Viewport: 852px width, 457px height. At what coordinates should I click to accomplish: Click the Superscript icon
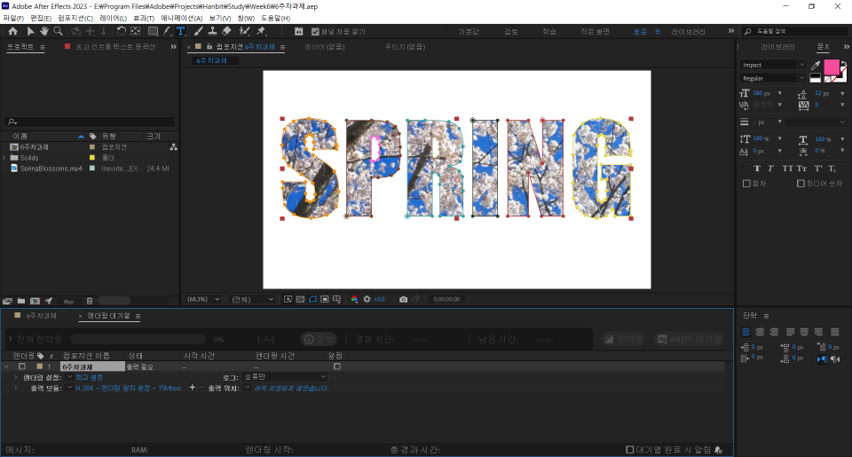click(818, 168)
